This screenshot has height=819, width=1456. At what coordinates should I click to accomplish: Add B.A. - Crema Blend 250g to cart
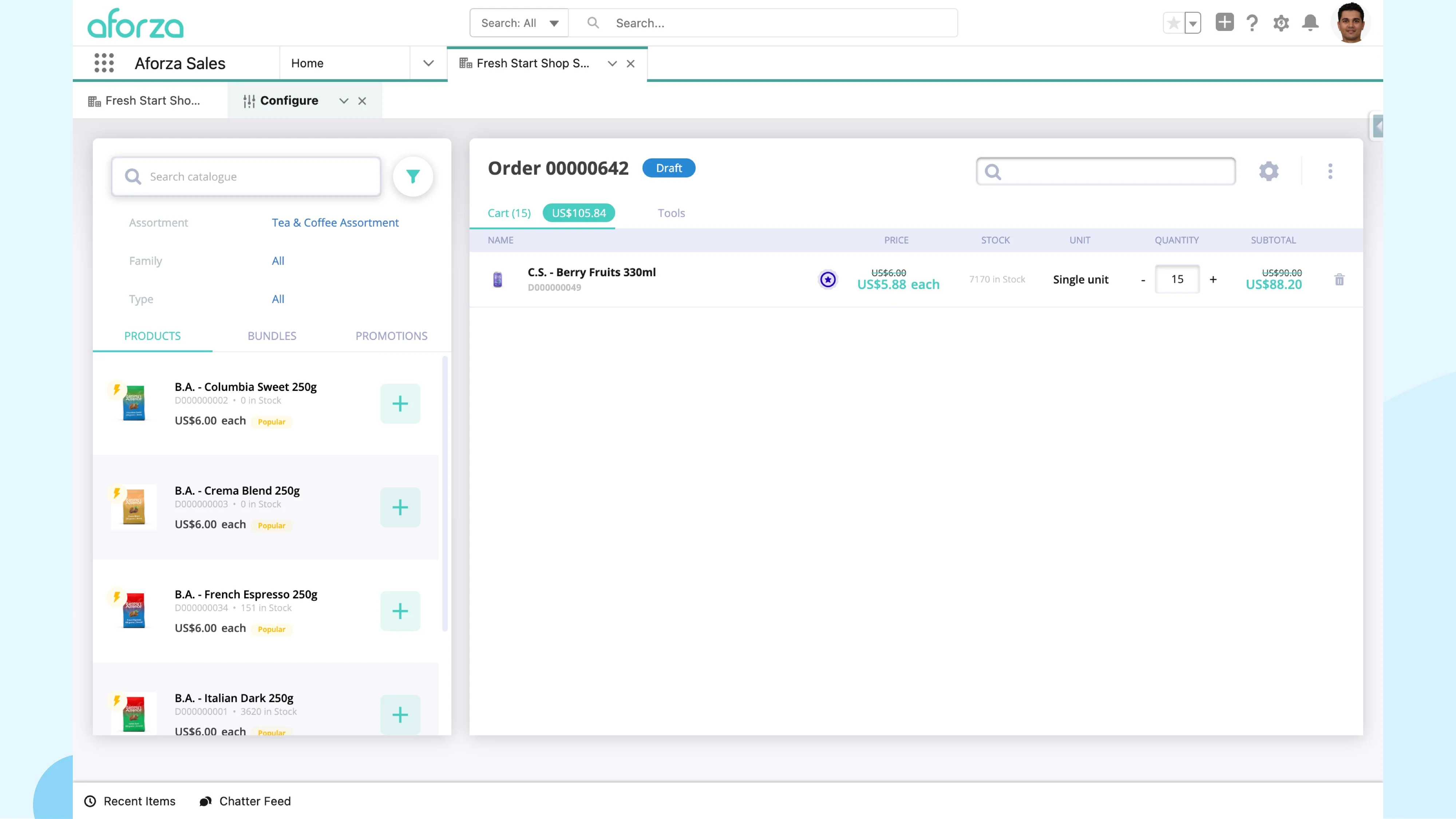coord(400,507)
